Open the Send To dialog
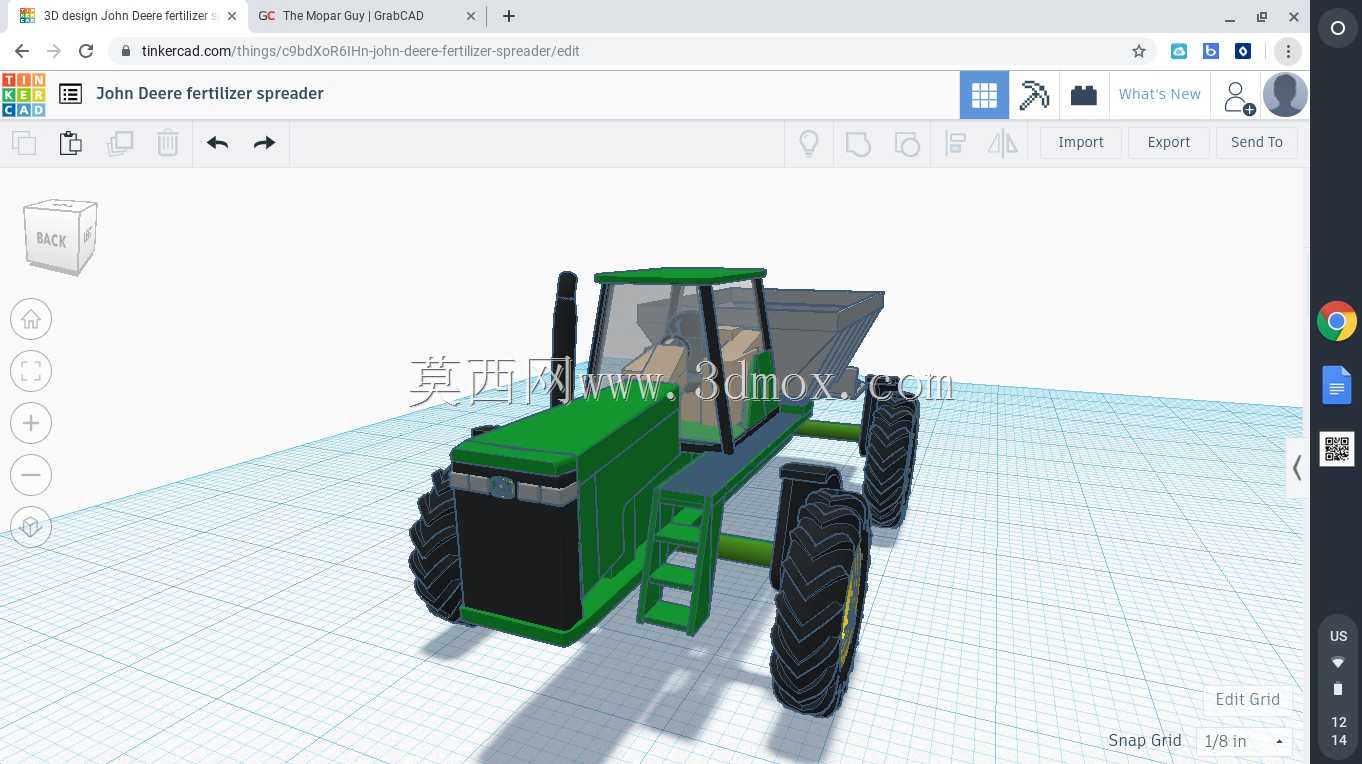The height and width of the screenshot is (764, 1362). pos(1257,142)
